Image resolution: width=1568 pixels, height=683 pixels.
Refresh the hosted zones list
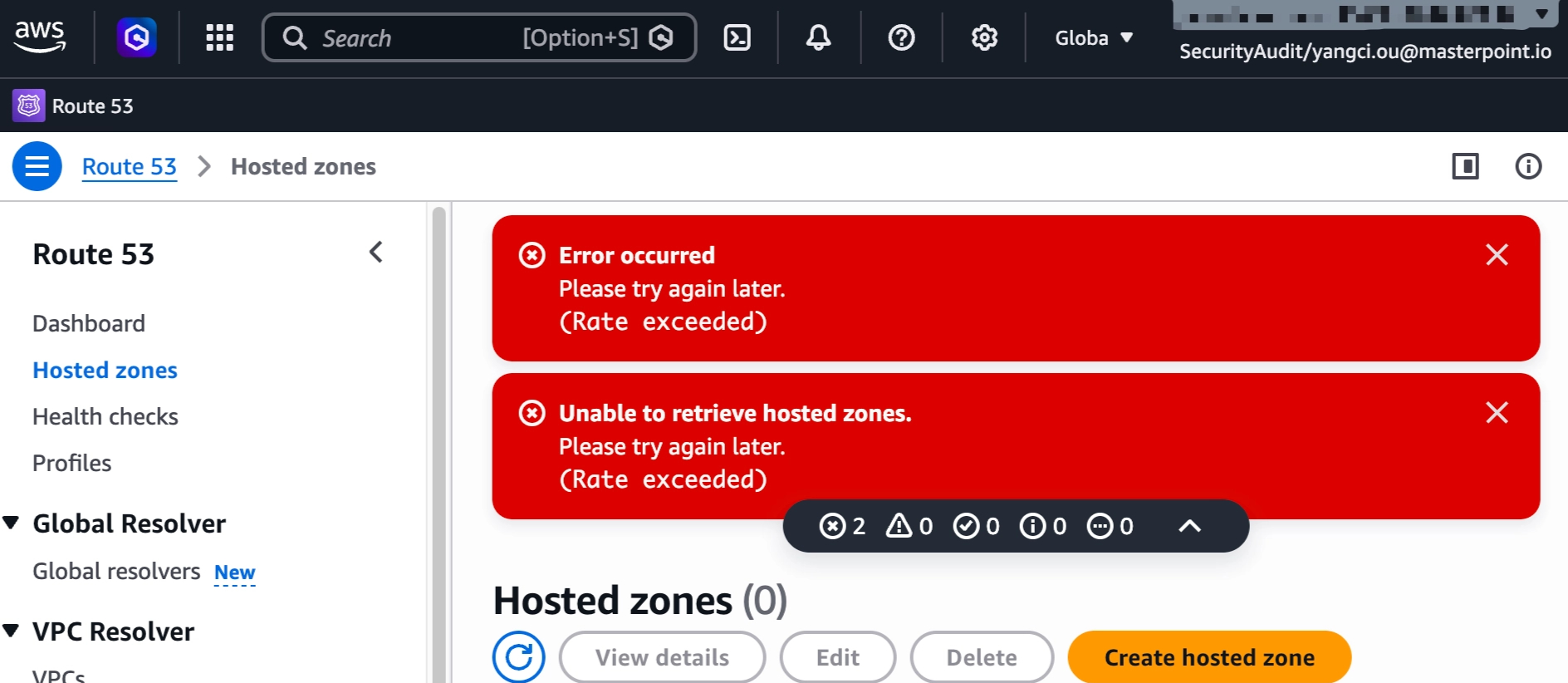519,657
